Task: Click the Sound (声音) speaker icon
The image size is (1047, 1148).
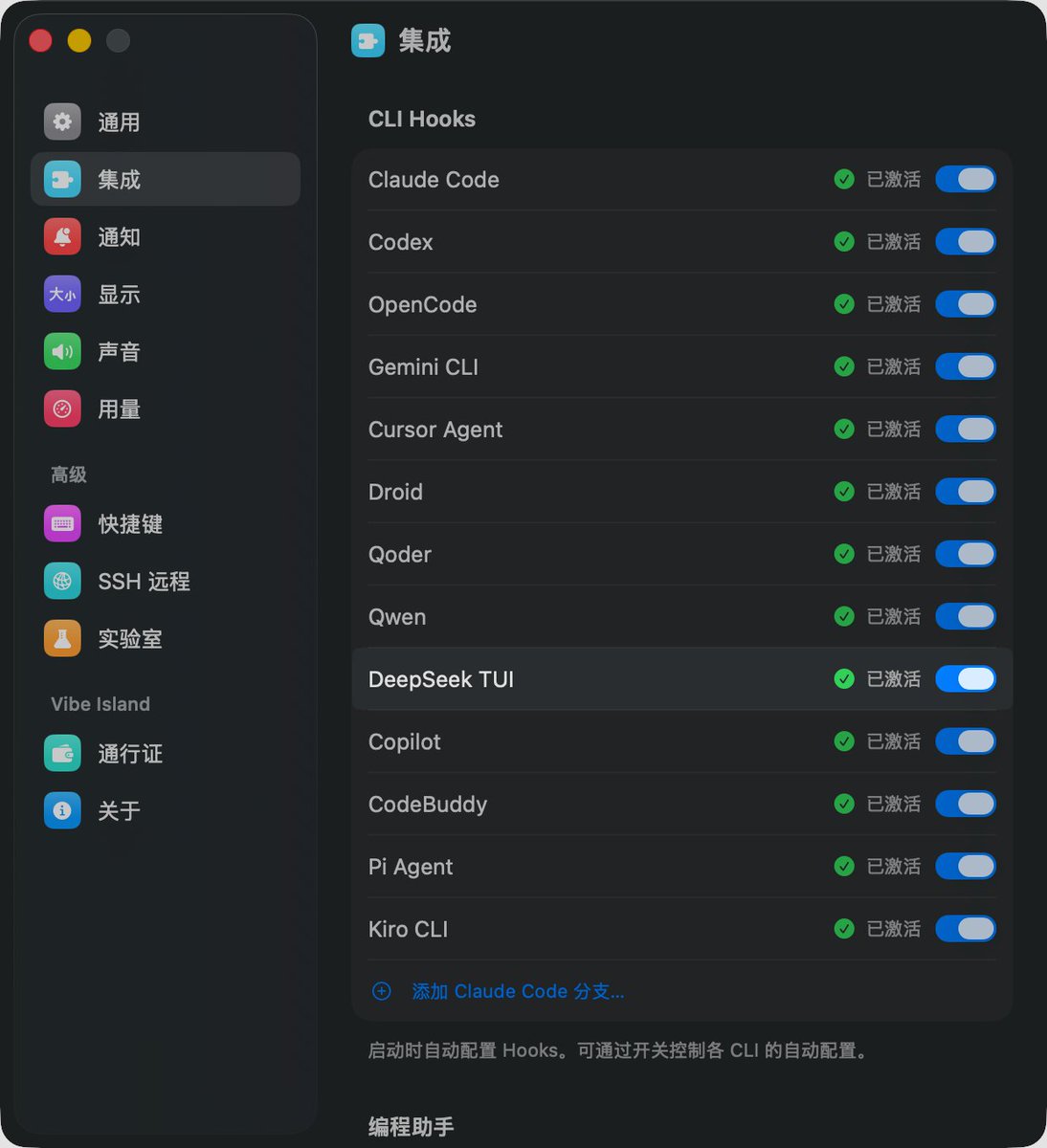Action: [62, 351]
